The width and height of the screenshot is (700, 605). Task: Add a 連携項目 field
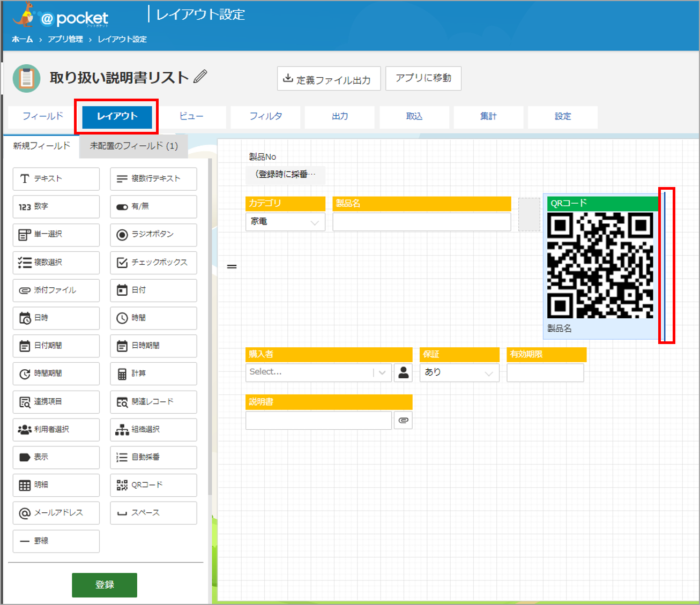56,402
